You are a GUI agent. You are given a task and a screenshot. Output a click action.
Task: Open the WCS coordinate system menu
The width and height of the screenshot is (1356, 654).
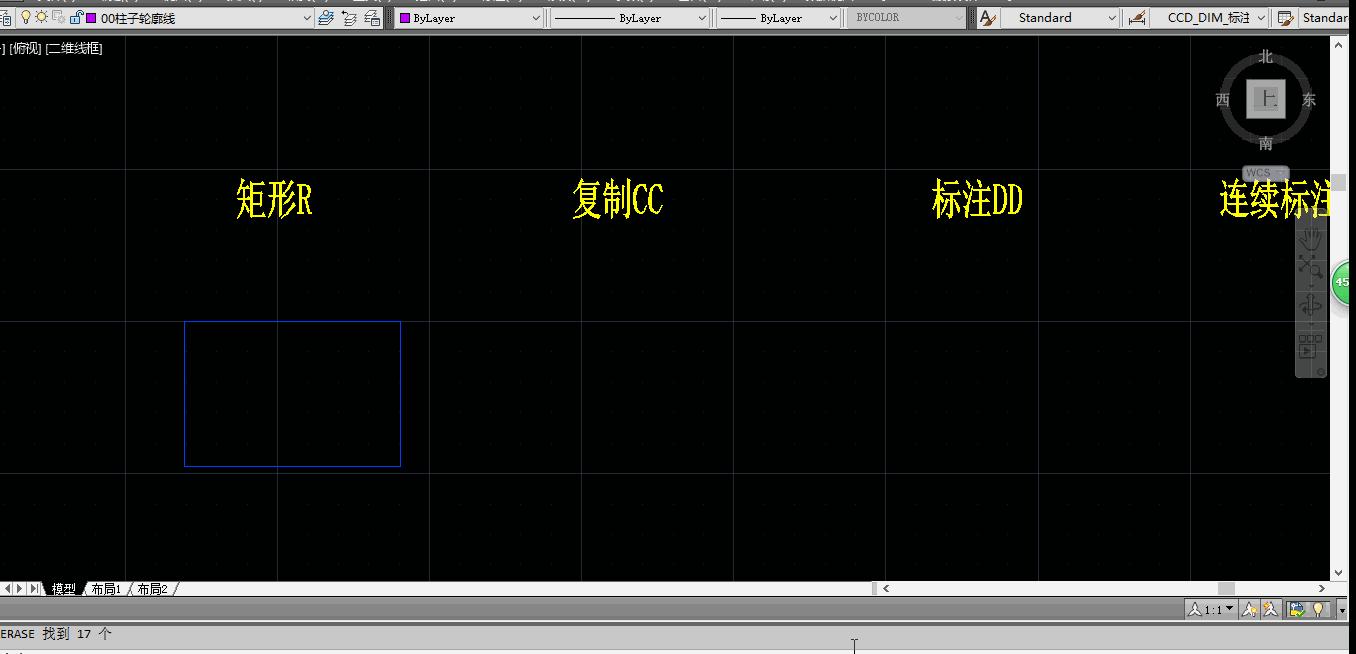pos(1266,173)
